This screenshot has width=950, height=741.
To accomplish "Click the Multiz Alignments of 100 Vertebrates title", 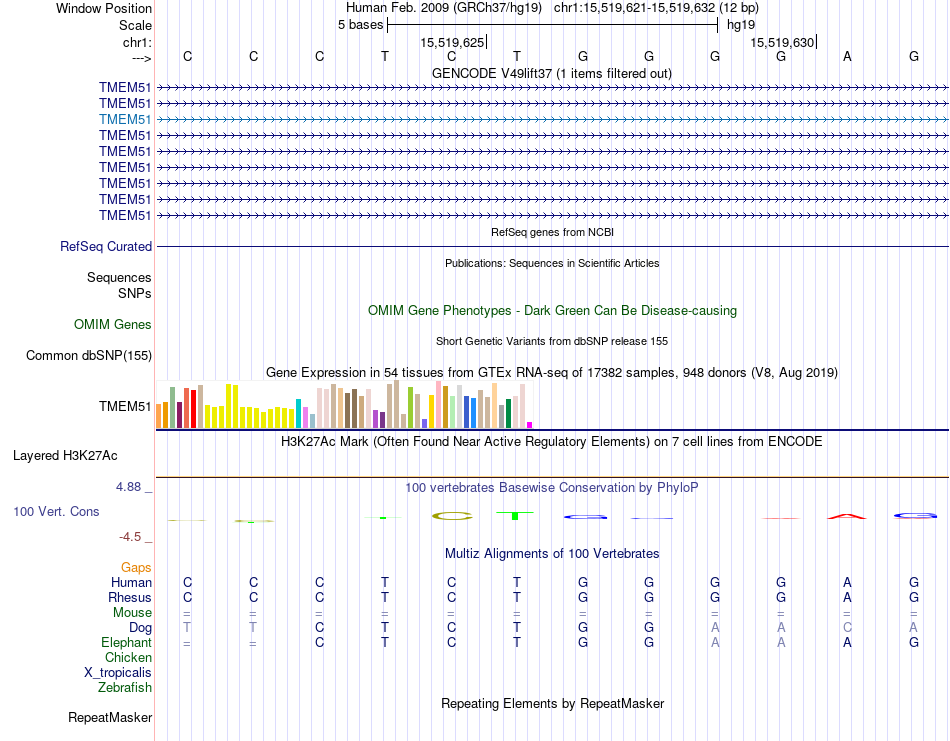I will coord(552,553).
